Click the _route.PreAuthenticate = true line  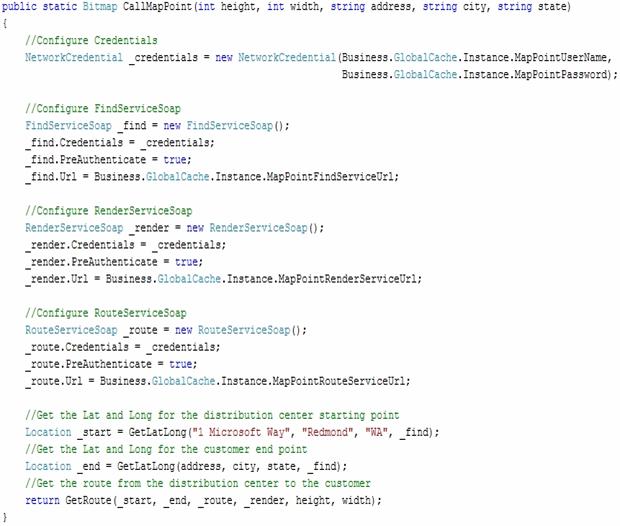coord(111,365)
